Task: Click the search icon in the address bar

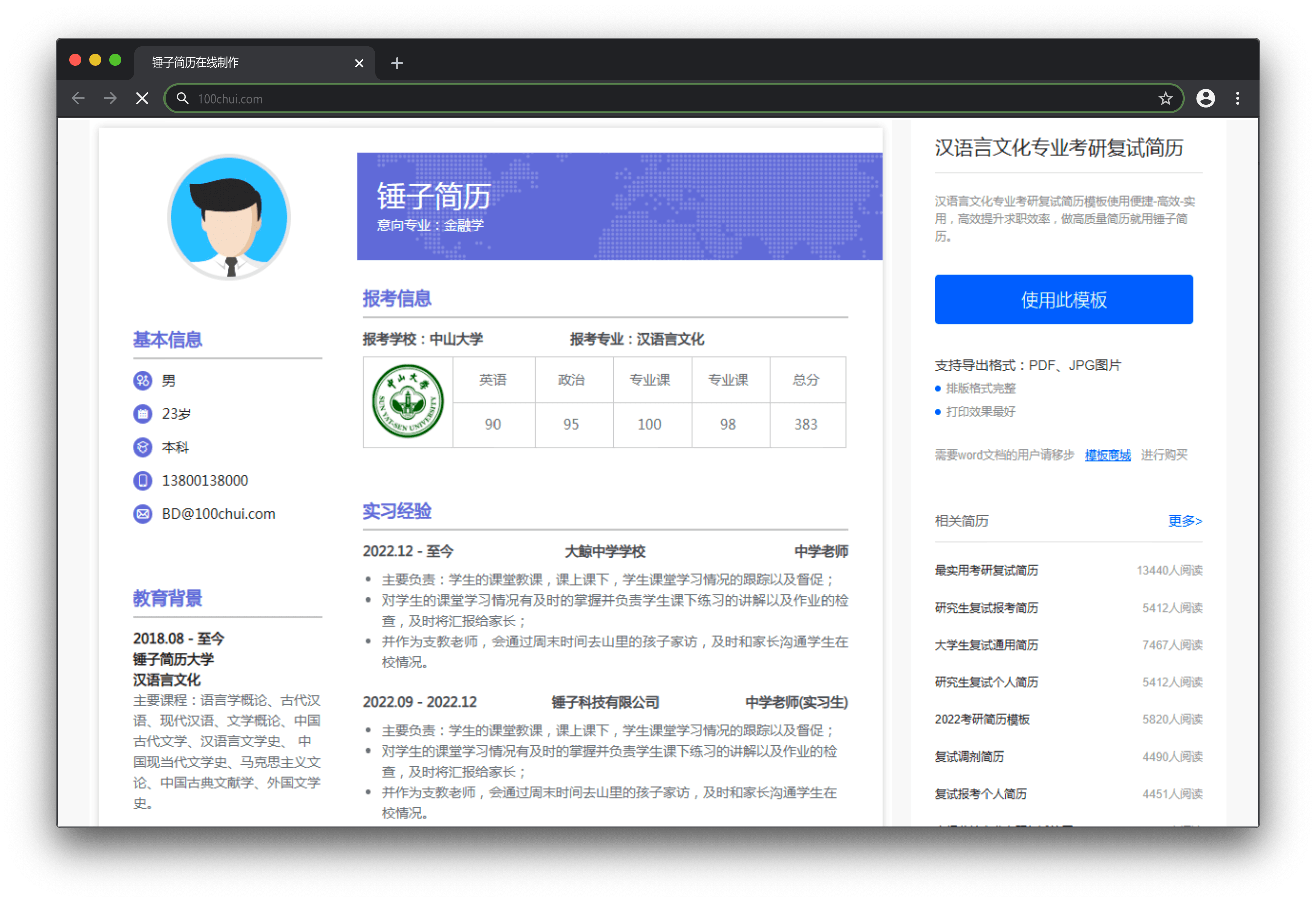Action: [x=182, y=99]
